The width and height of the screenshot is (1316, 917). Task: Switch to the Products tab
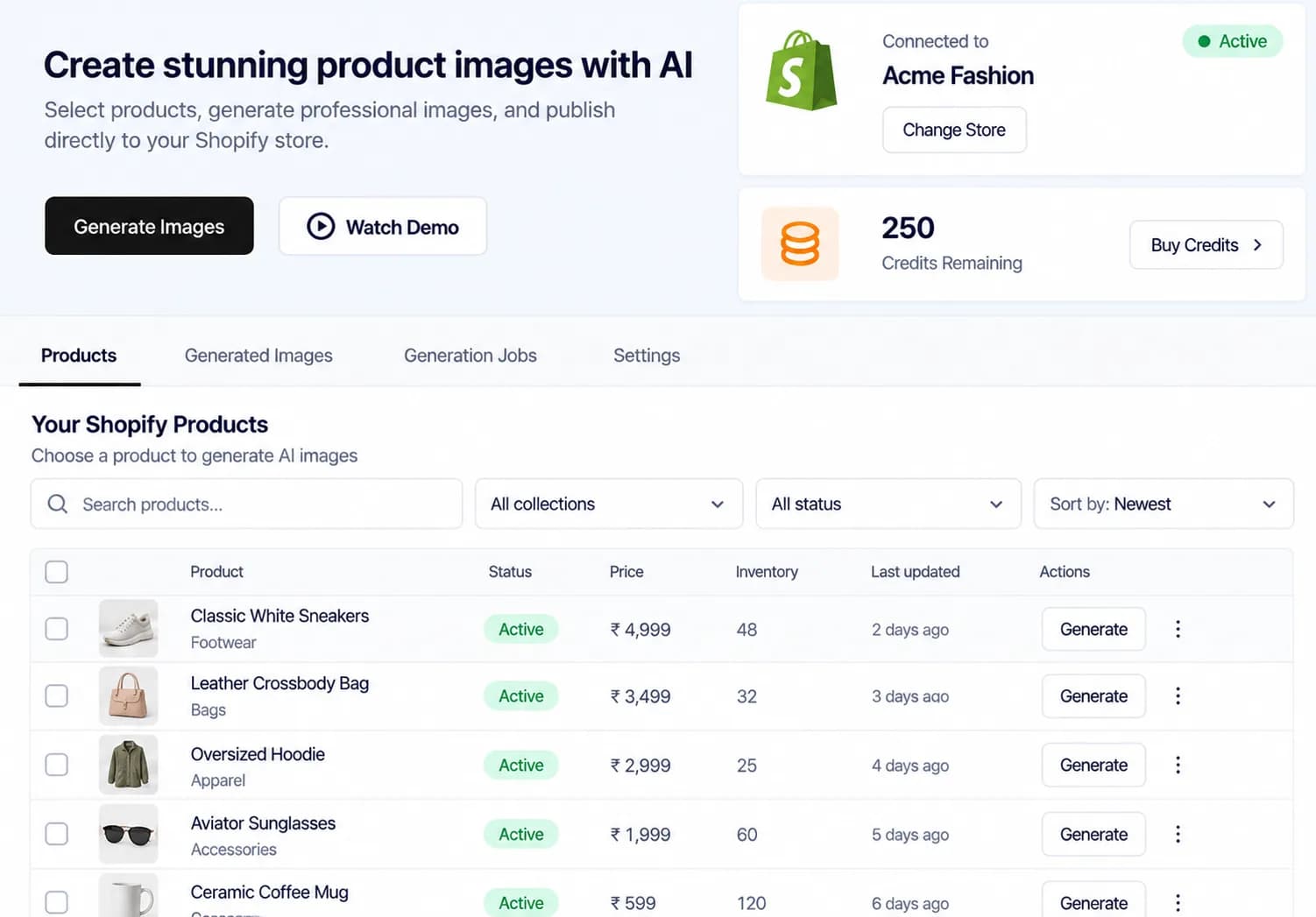(x=79, y=356)
